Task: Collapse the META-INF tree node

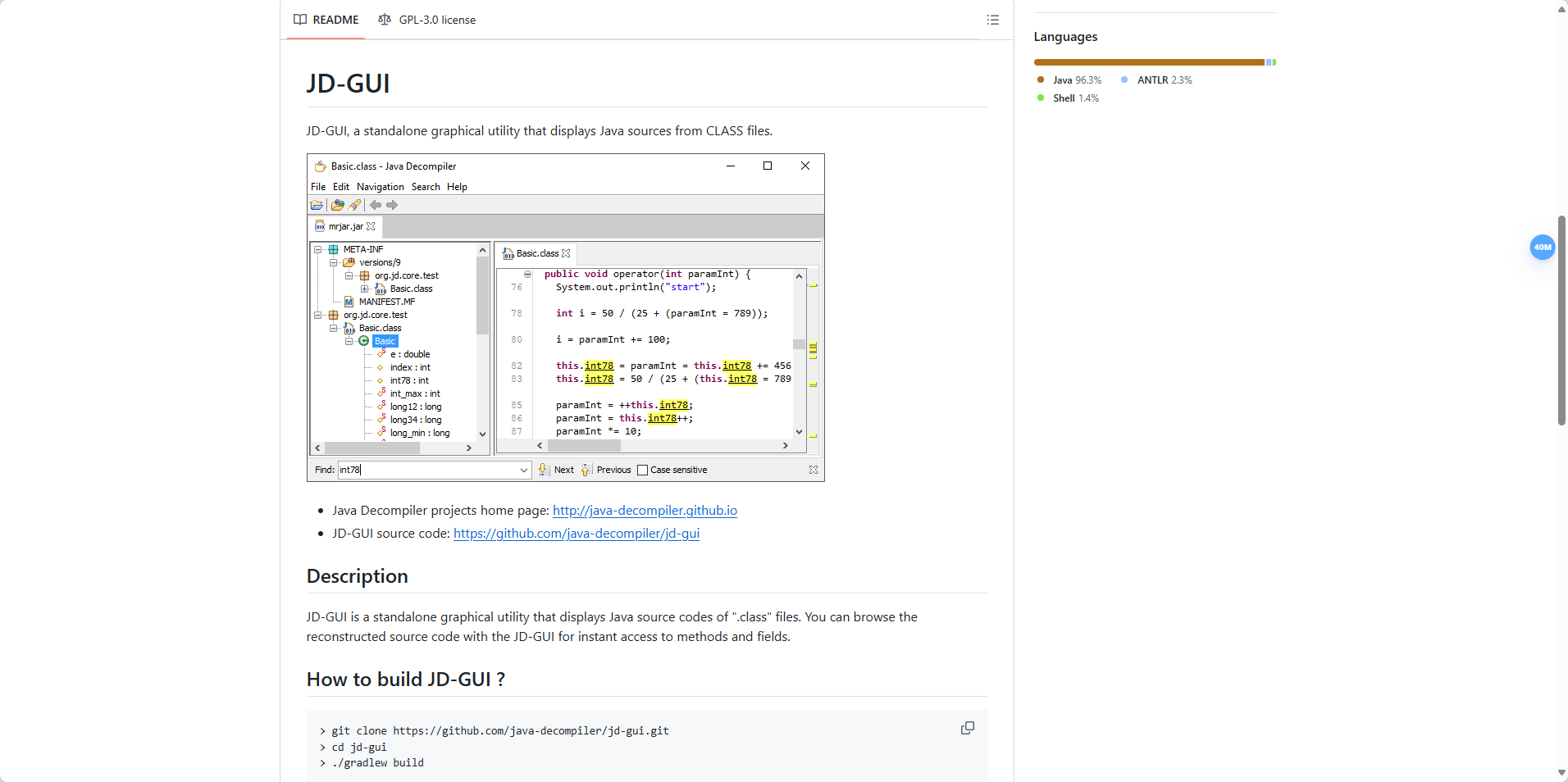Action: pyautogui.click(x=318, y=249)
